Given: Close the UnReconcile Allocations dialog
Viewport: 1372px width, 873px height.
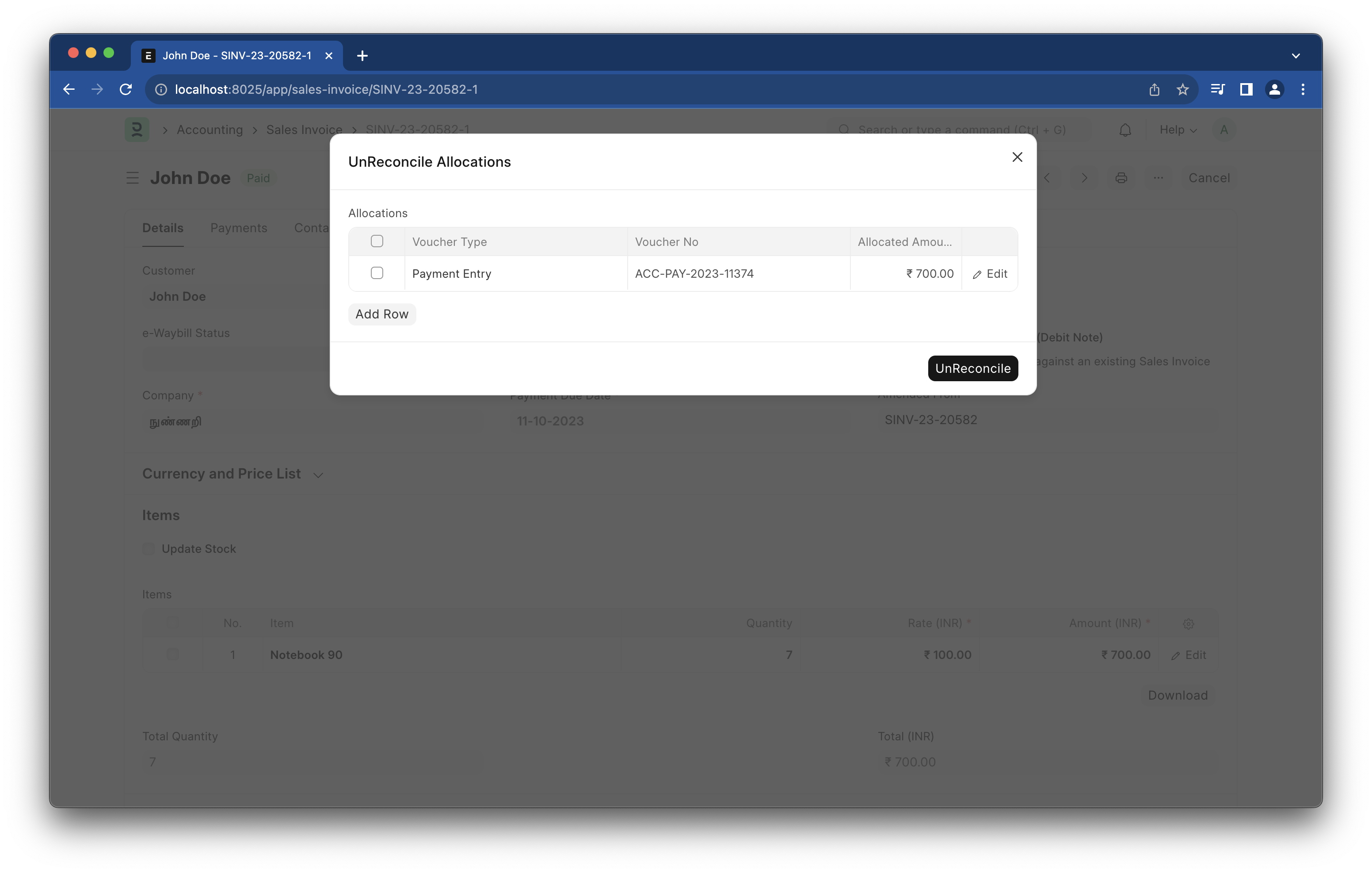Looking at the screenshot, I should click(x=1017, y=157).
